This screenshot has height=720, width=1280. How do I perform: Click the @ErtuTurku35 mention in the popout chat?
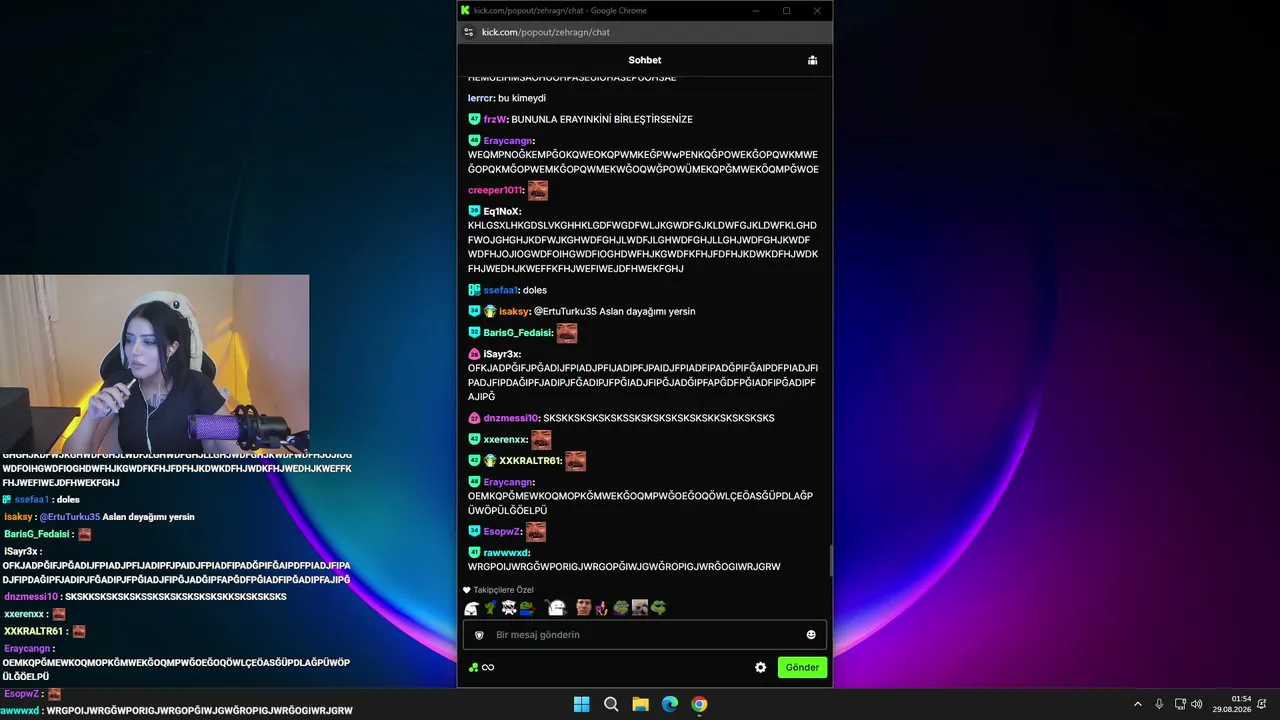click(x=565, y=311)
